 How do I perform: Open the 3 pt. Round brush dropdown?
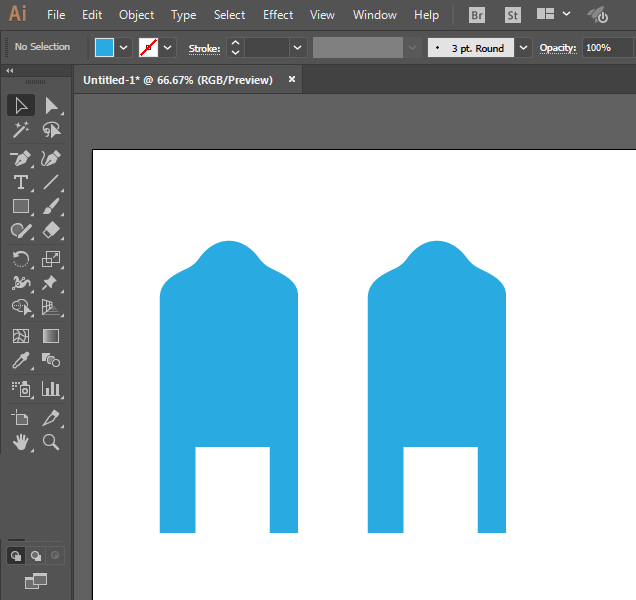[x=524, y=47]
